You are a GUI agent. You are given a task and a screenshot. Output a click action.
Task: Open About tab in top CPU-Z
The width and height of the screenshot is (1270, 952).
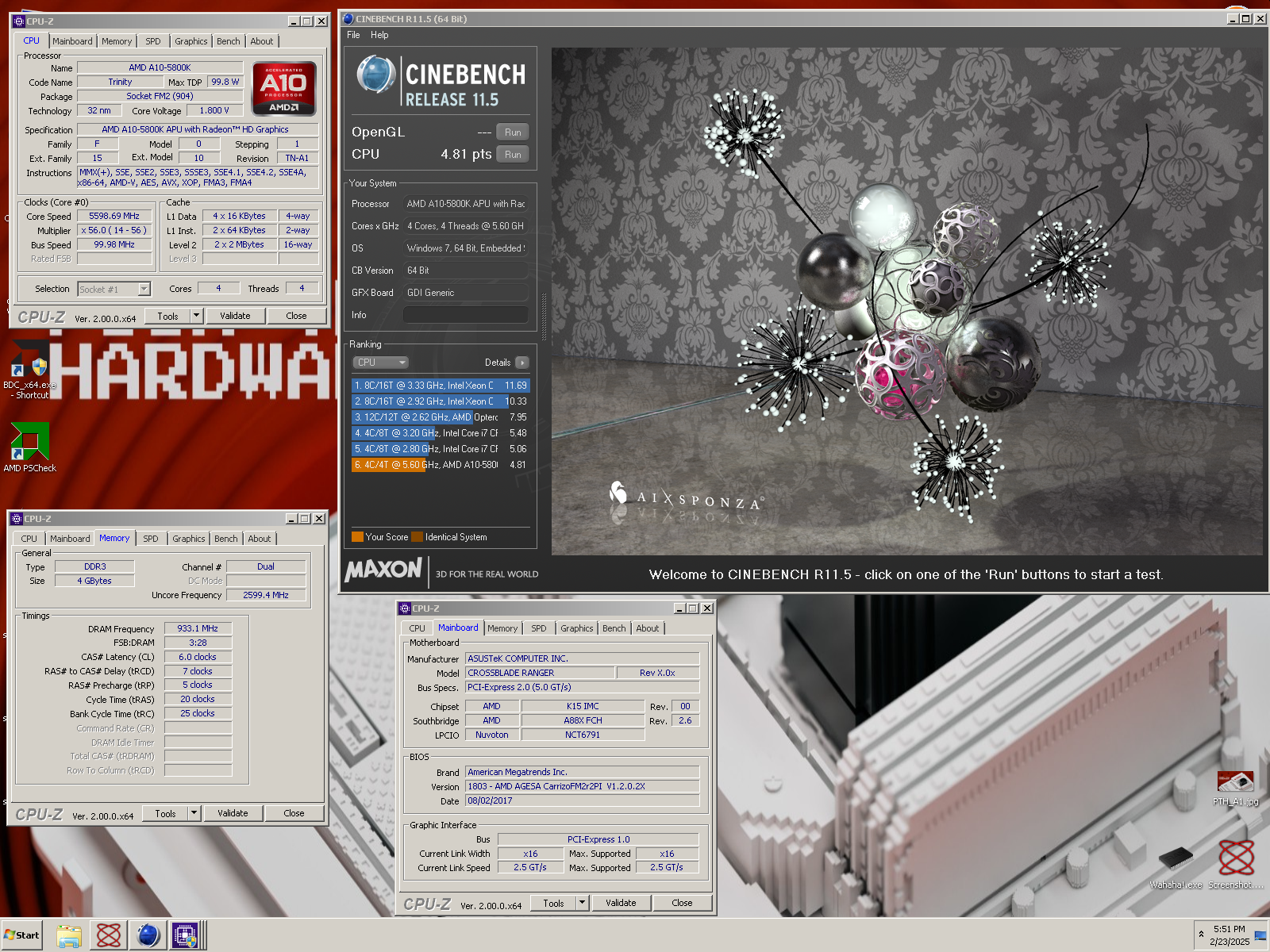click(x=262, y=41)
